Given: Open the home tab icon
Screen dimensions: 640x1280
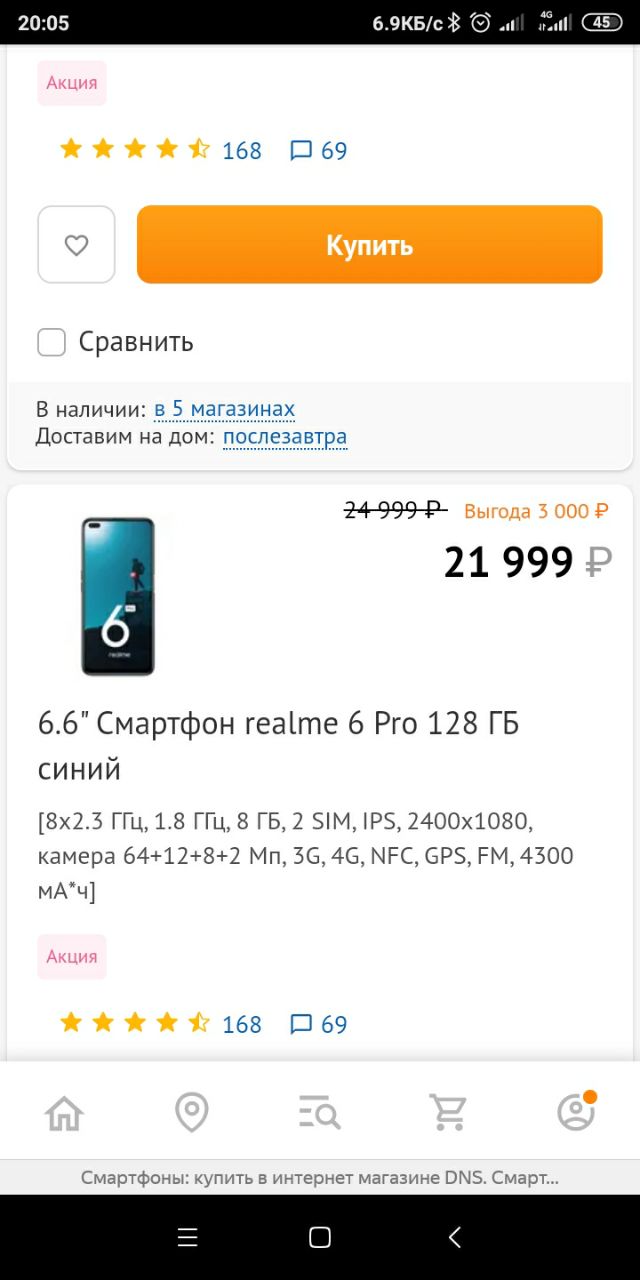Looking at the screenshot, I should (64, 1112).
